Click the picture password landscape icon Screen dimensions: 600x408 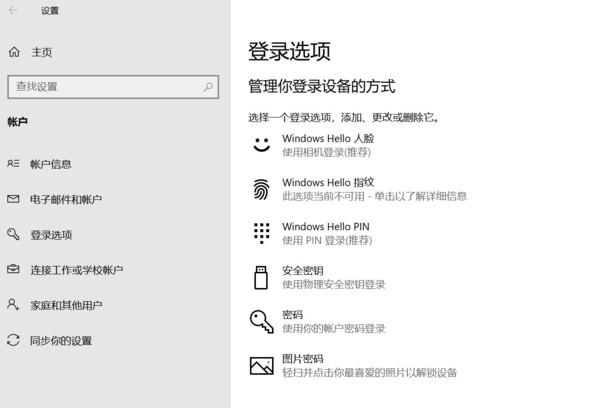coord(262,366)
